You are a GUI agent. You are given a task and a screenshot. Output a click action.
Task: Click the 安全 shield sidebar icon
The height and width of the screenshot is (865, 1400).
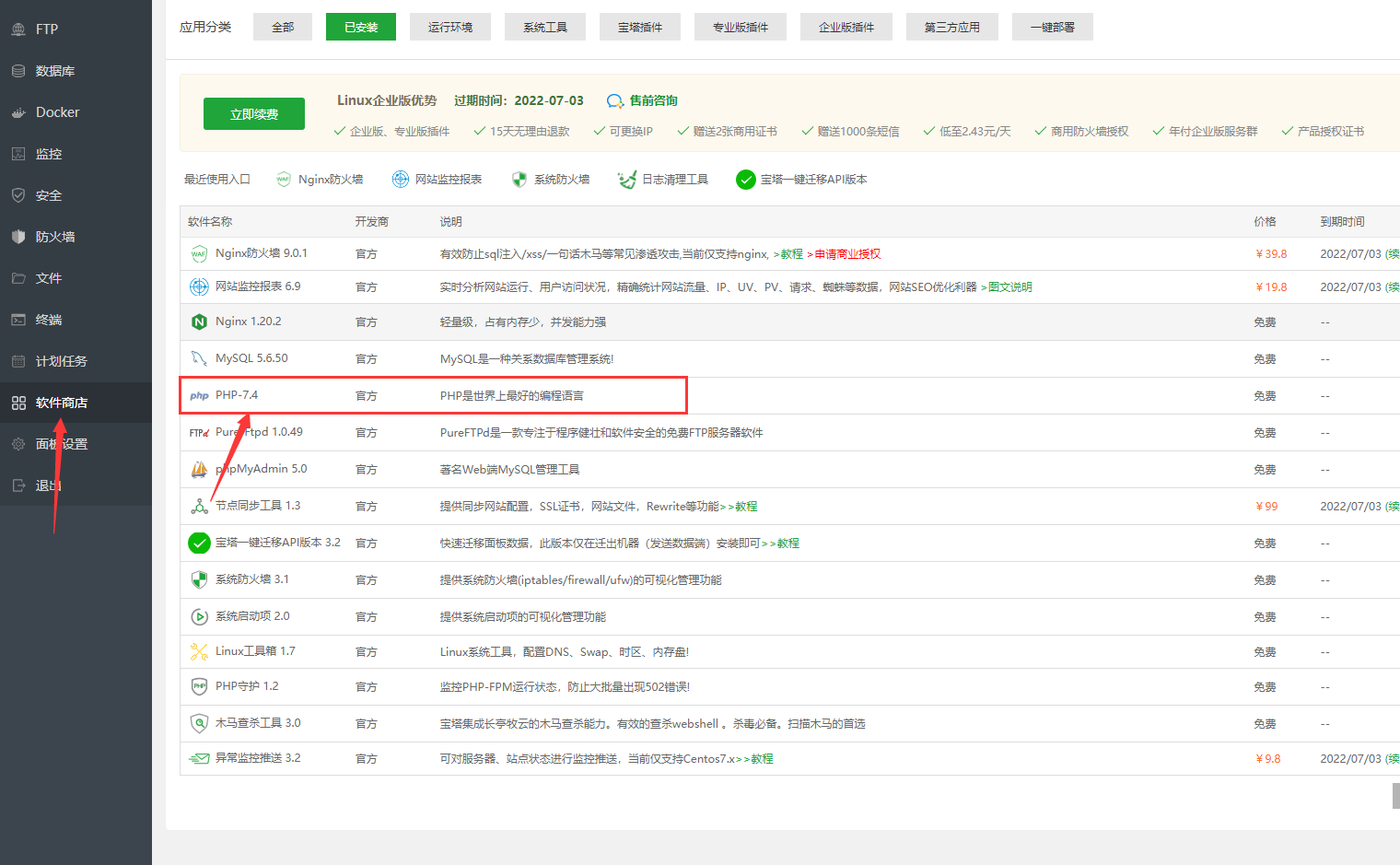point(18,195)
